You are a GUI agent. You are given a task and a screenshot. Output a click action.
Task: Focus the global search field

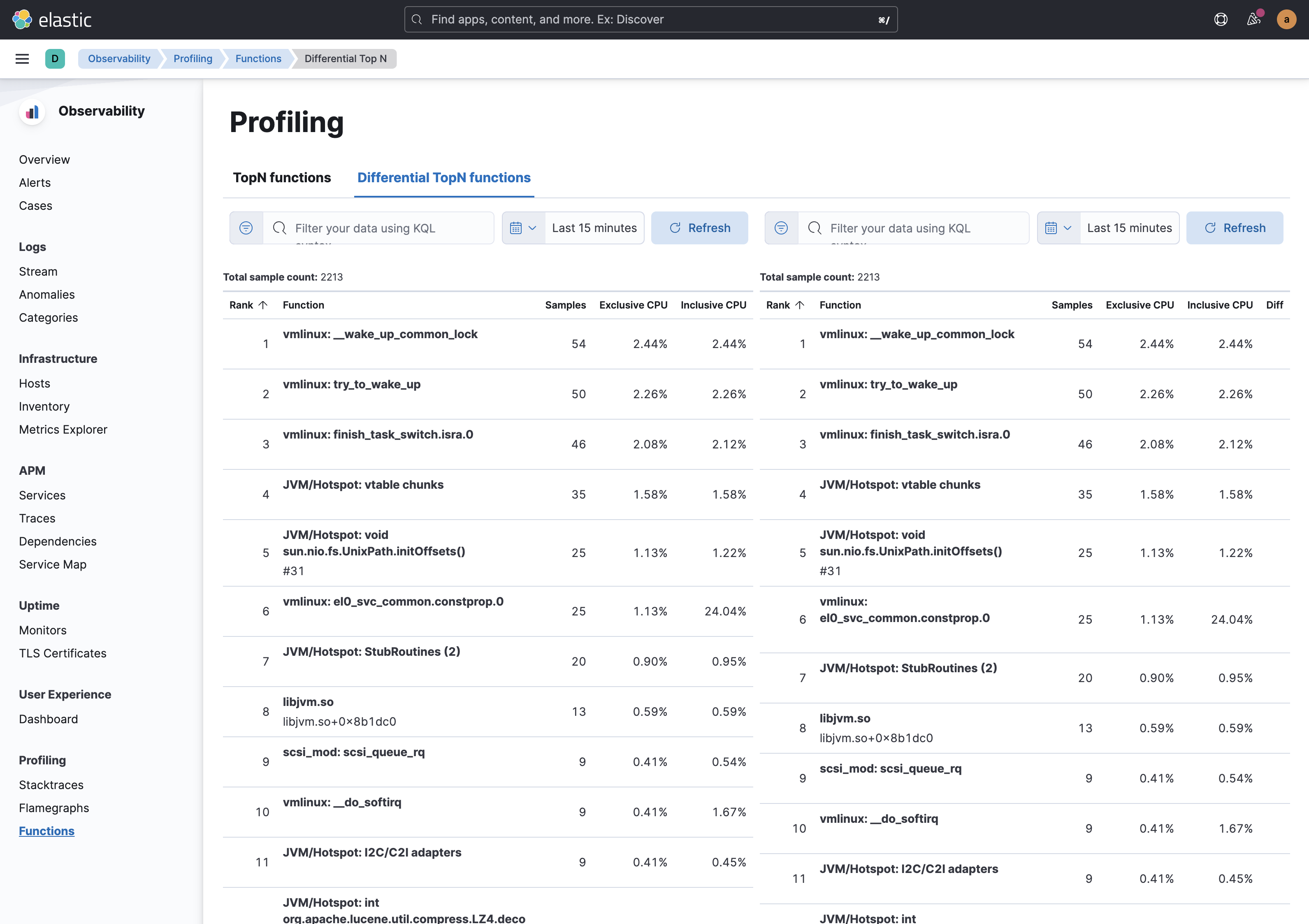pos(650,19)
